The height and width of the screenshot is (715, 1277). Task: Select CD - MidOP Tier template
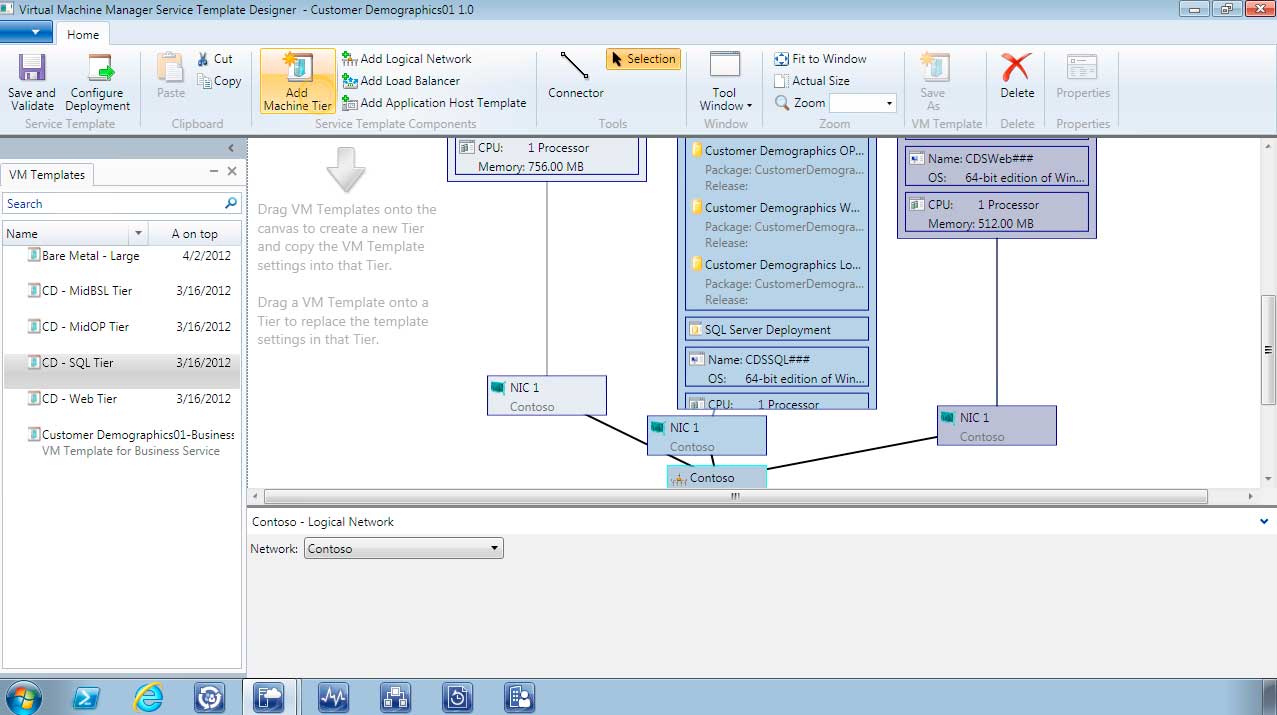[122, 327]
